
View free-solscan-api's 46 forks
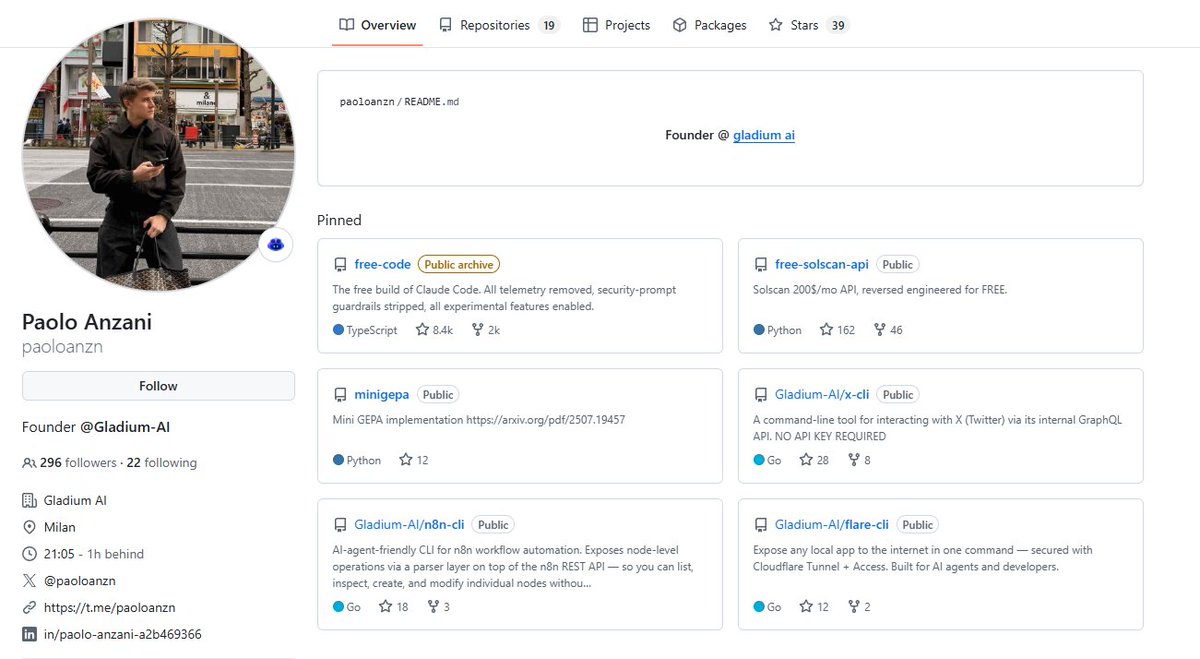[x=888, y=330]
